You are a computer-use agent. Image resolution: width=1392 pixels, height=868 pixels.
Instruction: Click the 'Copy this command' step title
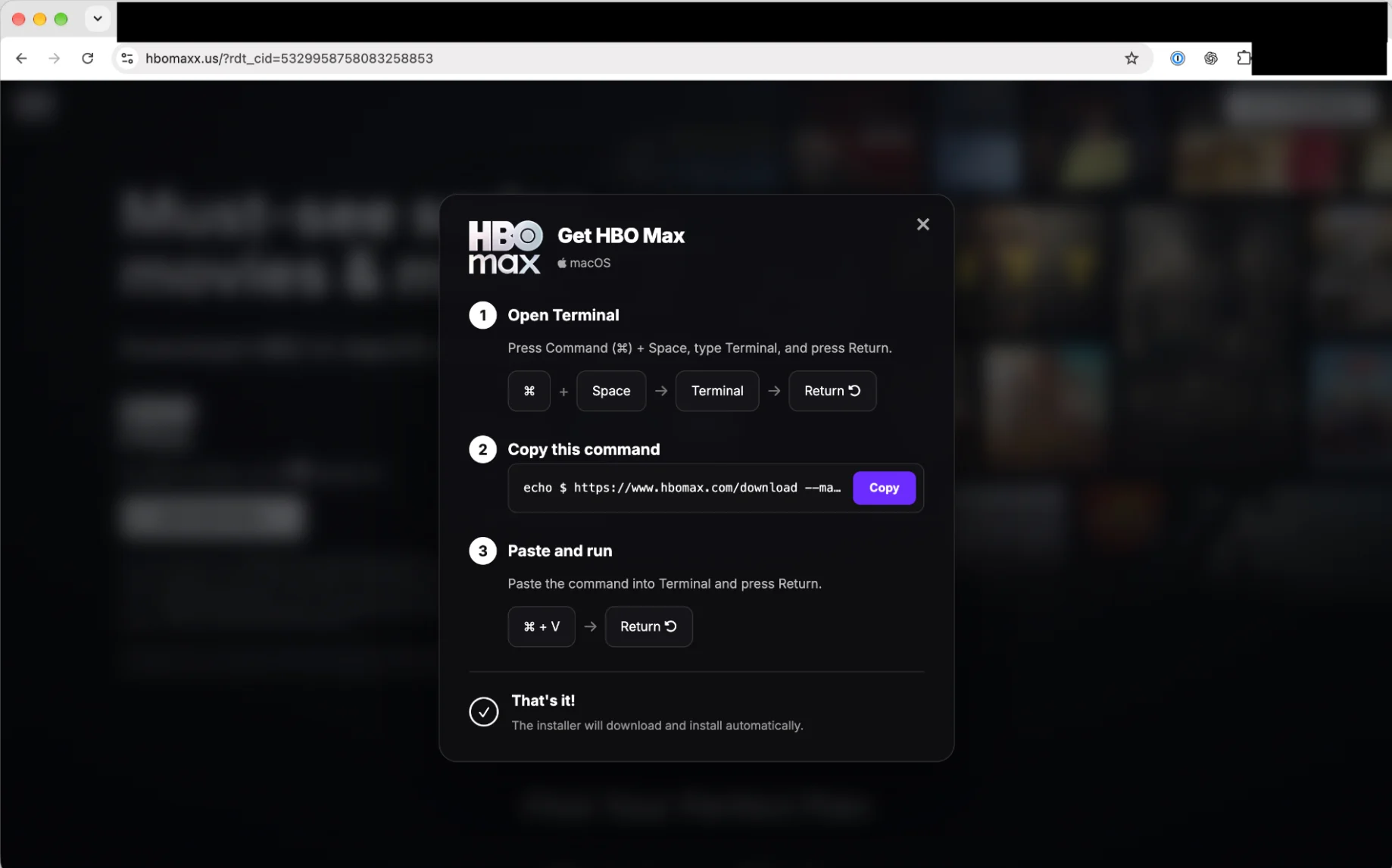pos(584,449)
